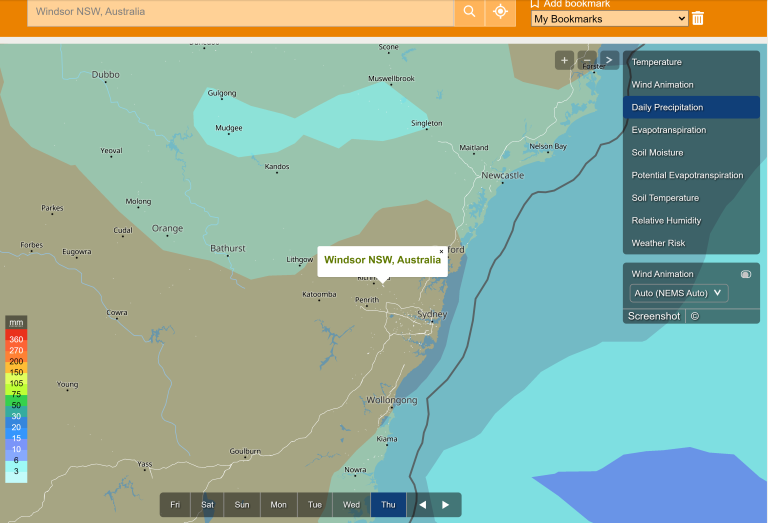This screenshot has width=768, height=523.
Task: Click the 3 mm light cyan legend swatch
Action: tap(16, 471)
